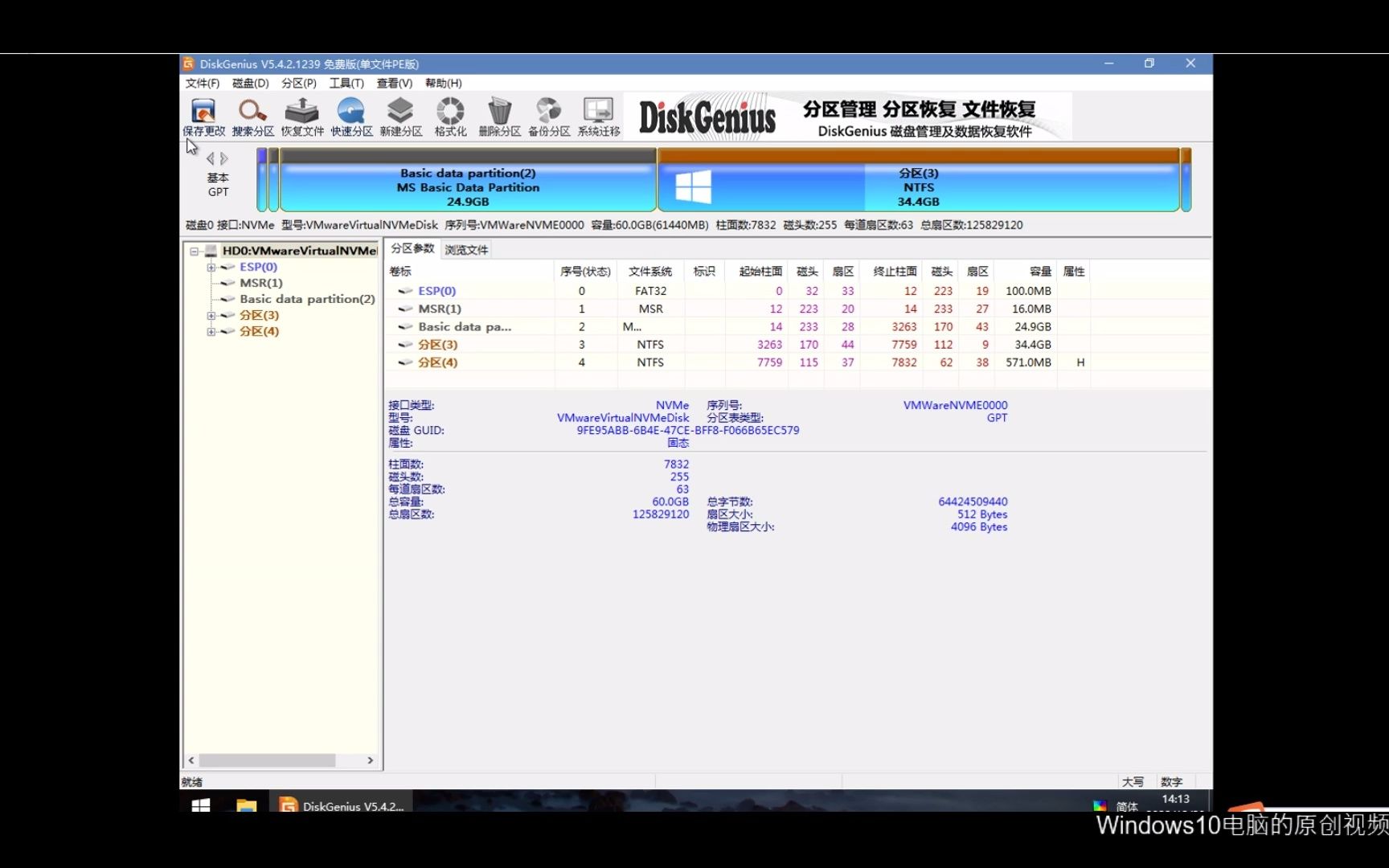This screenshot has height=868, width=1389.
Task: Start Quick Partition (快速分区) tool
Action: 351,117
